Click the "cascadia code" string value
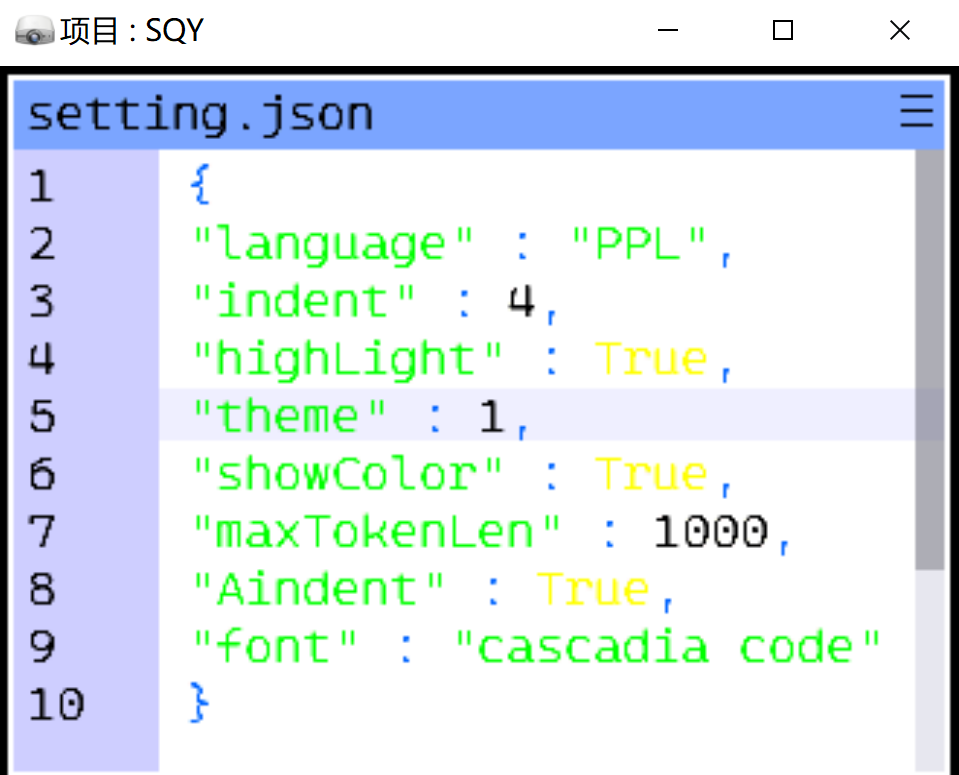The image size is (959, 775). [x=667, y=647]
